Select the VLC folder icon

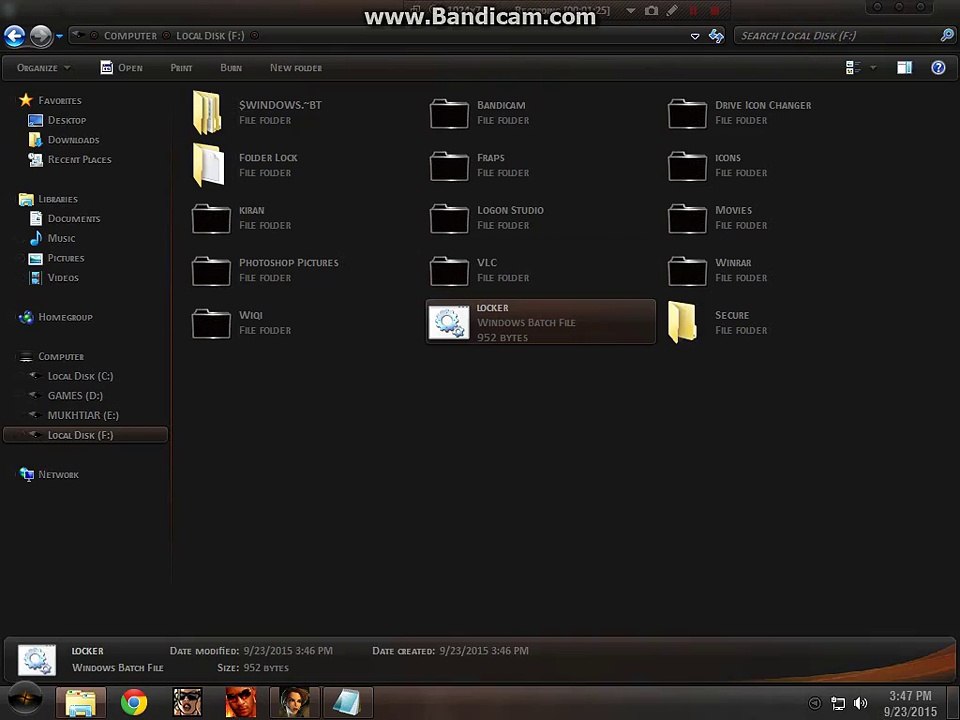coord(449,271)
